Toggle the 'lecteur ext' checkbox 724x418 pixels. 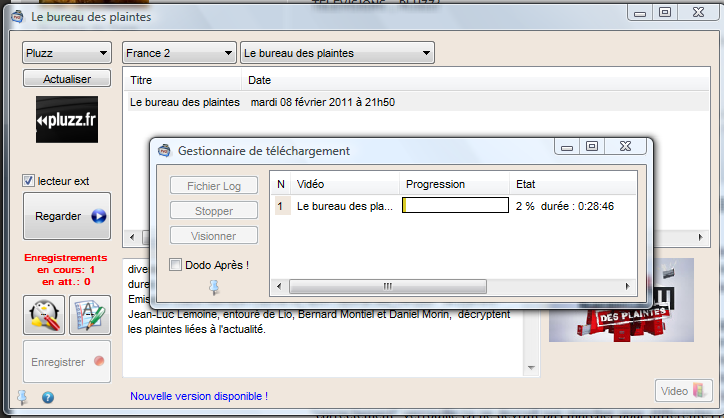[x=28, y=181]
